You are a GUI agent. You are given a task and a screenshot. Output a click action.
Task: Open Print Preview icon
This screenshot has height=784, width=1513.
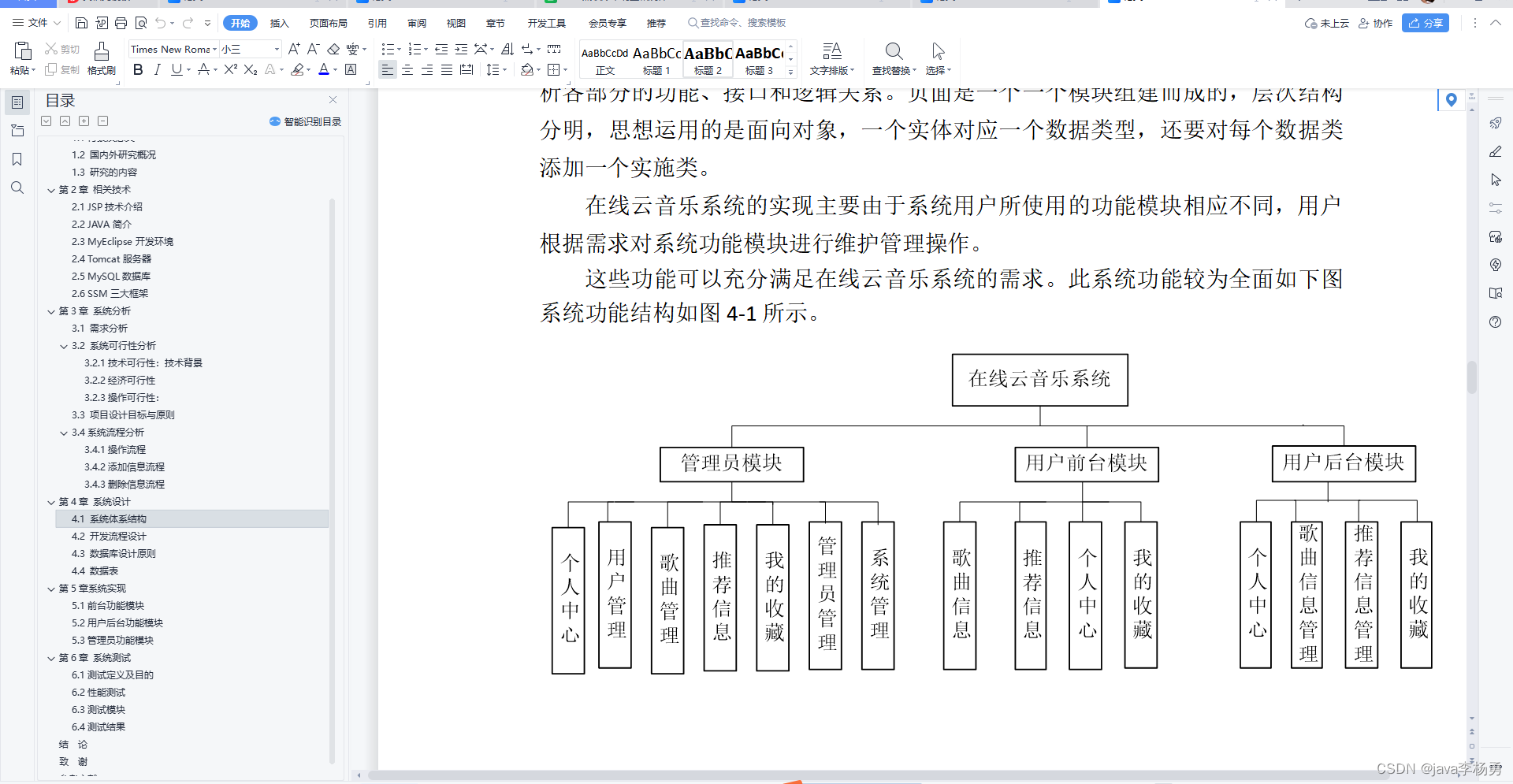pyautogui.click(x=141, y=23)
